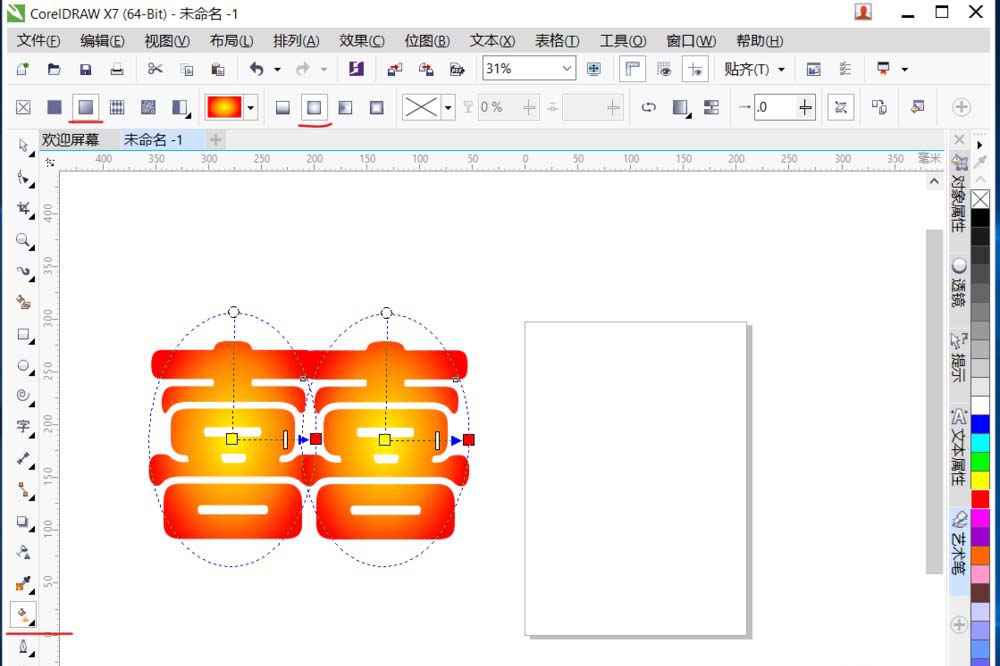Click the New document icon
Image resolution: width=1000 pixels, height=666 pixels.
23,69
